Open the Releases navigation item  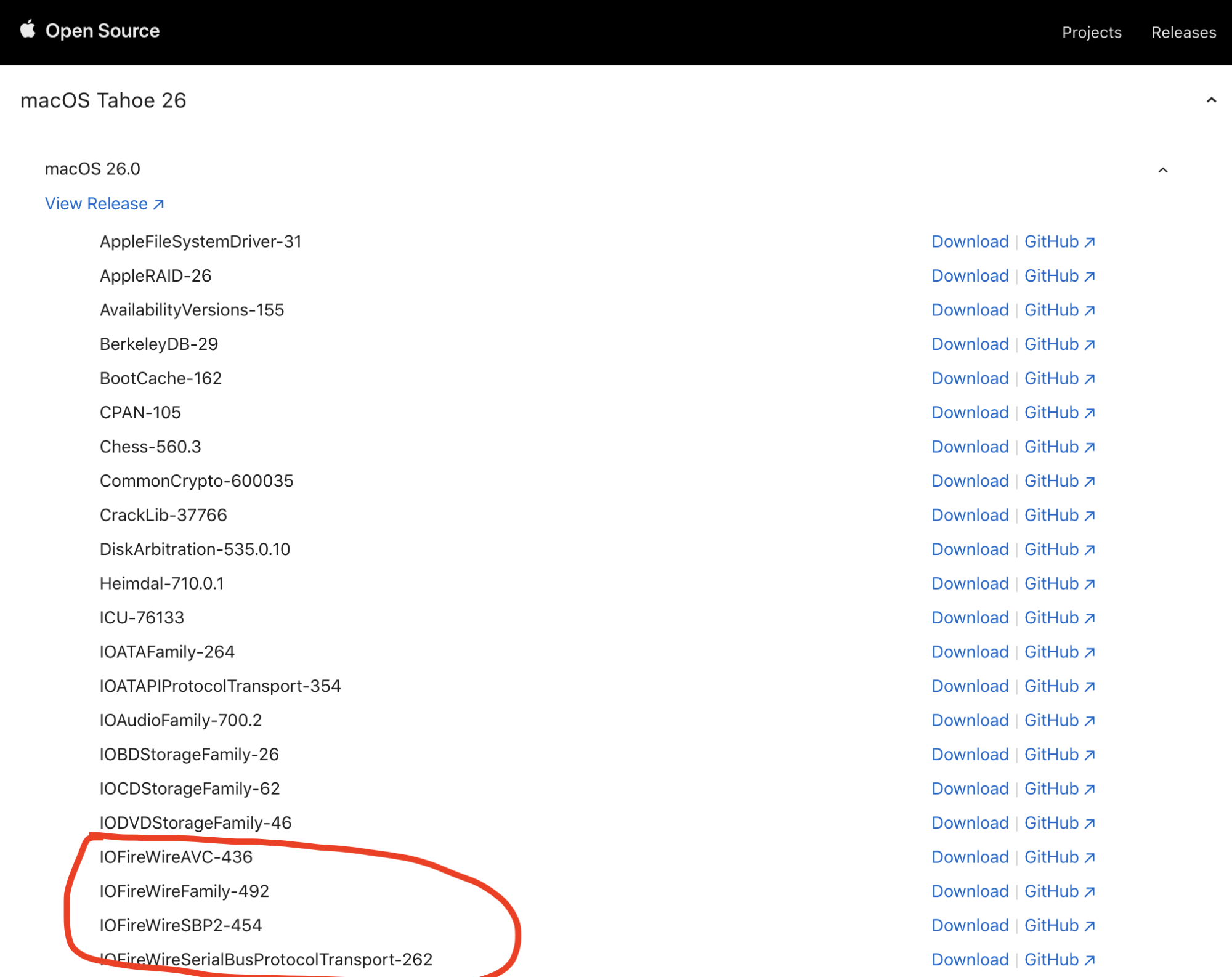tap(1183, 32)
